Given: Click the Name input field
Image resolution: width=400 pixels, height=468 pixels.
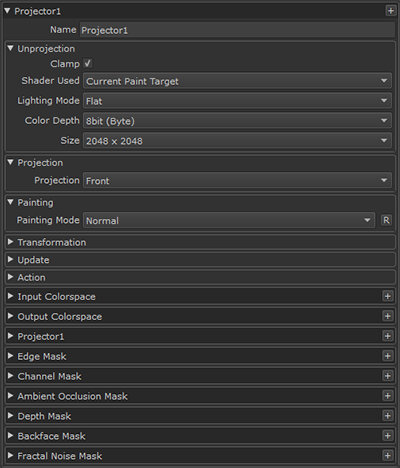Looking at the screenshot, I should tap(237, 30).
